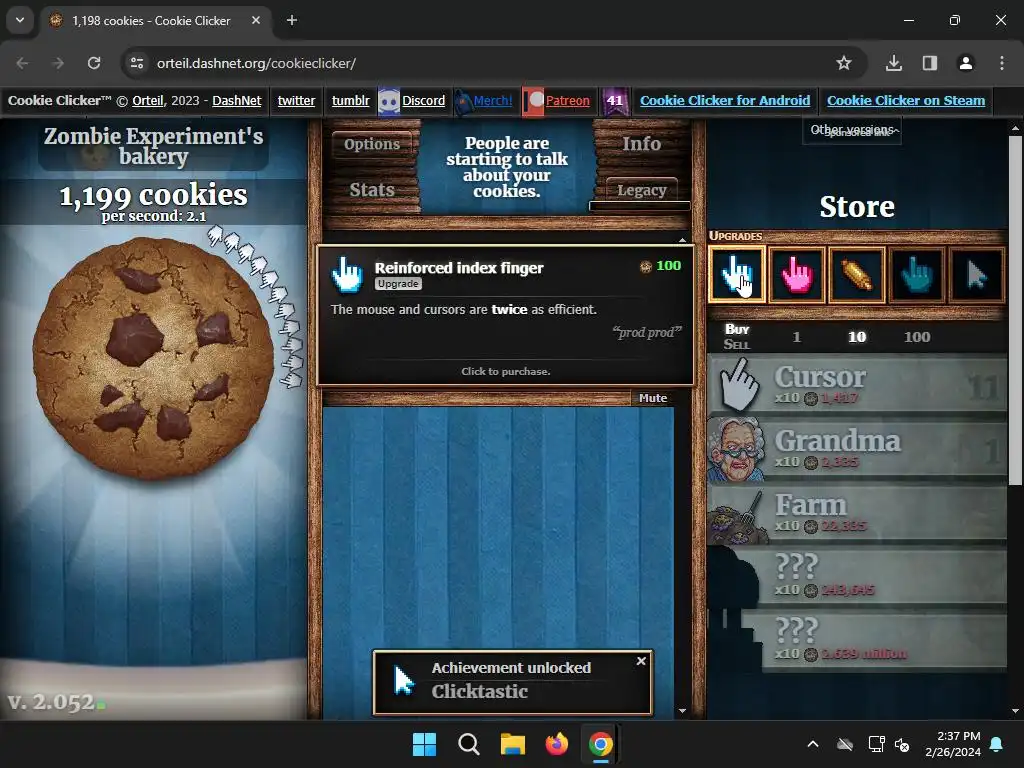Image resolution: width=1024 pixels, height=768 pixels.
Task: Click the second locked ??? building
Action: (857, 642)
